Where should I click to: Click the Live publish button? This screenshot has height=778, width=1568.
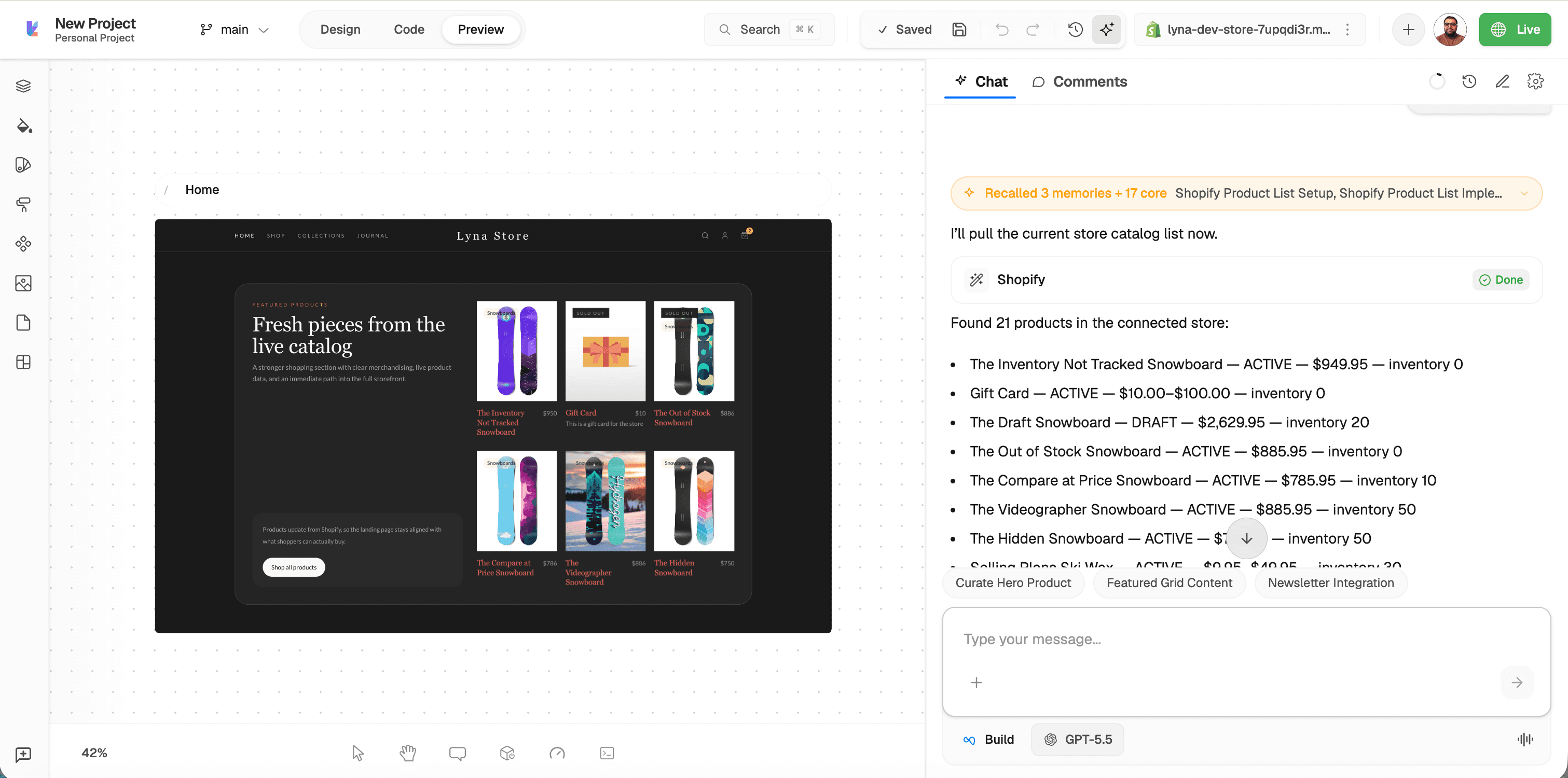1515,29
